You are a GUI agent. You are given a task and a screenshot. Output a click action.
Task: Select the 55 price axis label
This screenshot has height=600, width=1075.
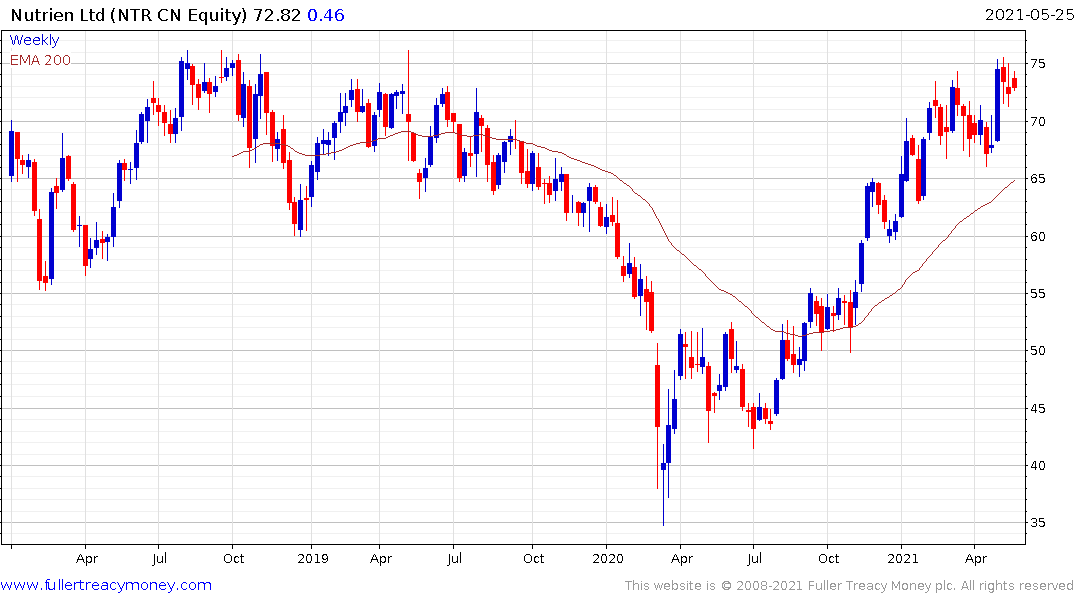point(1038,293)
